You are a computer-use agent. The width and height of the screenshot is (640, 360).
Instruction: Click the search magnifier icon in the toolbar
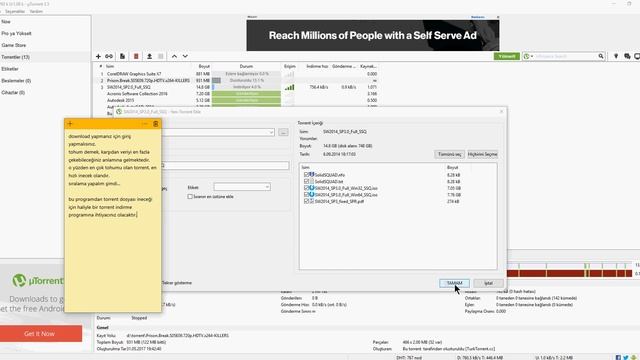click(601, 56)
